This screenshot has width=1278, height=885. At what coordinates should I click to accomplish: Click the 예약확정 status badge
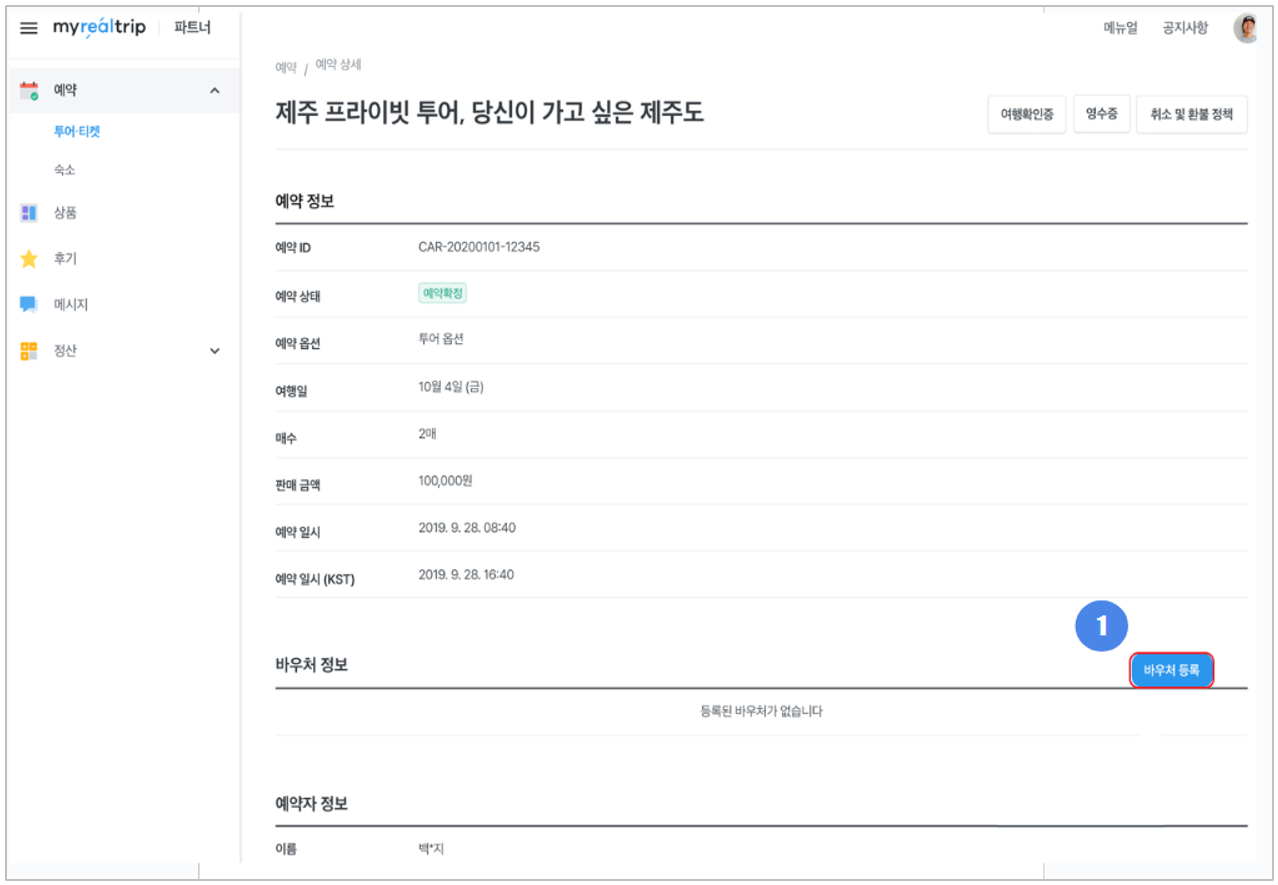click(x=443, y=294)
